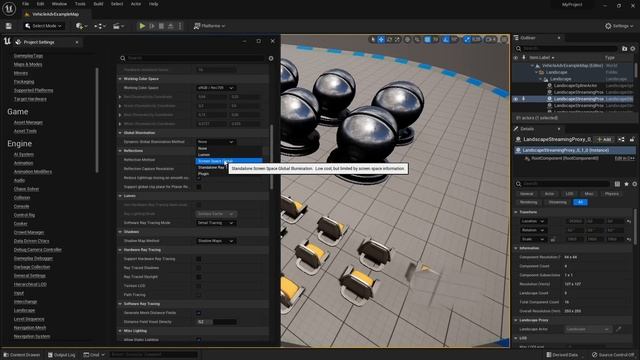
Task: Open the Blueprints toolbar dropdown icon
Action: point(100,26)
